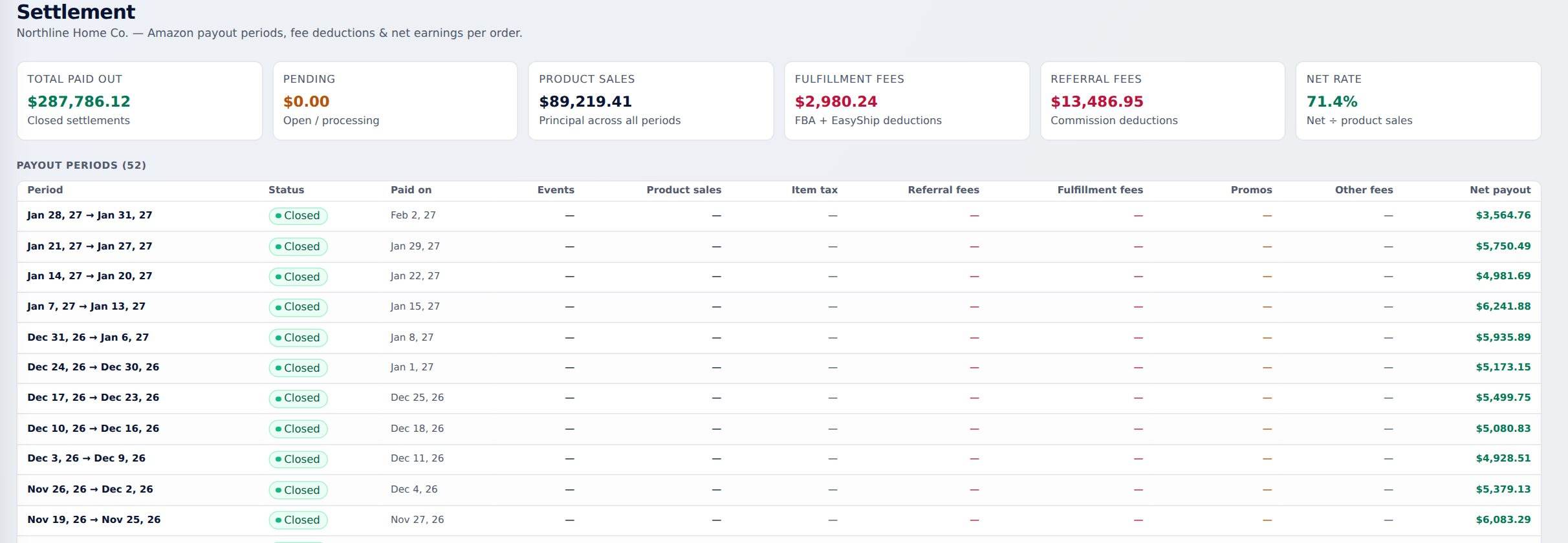The height and width of the screenshot is (543, 1568).
Task: Select the Pending $0.00 value
Action: click(x=307, y=101)
